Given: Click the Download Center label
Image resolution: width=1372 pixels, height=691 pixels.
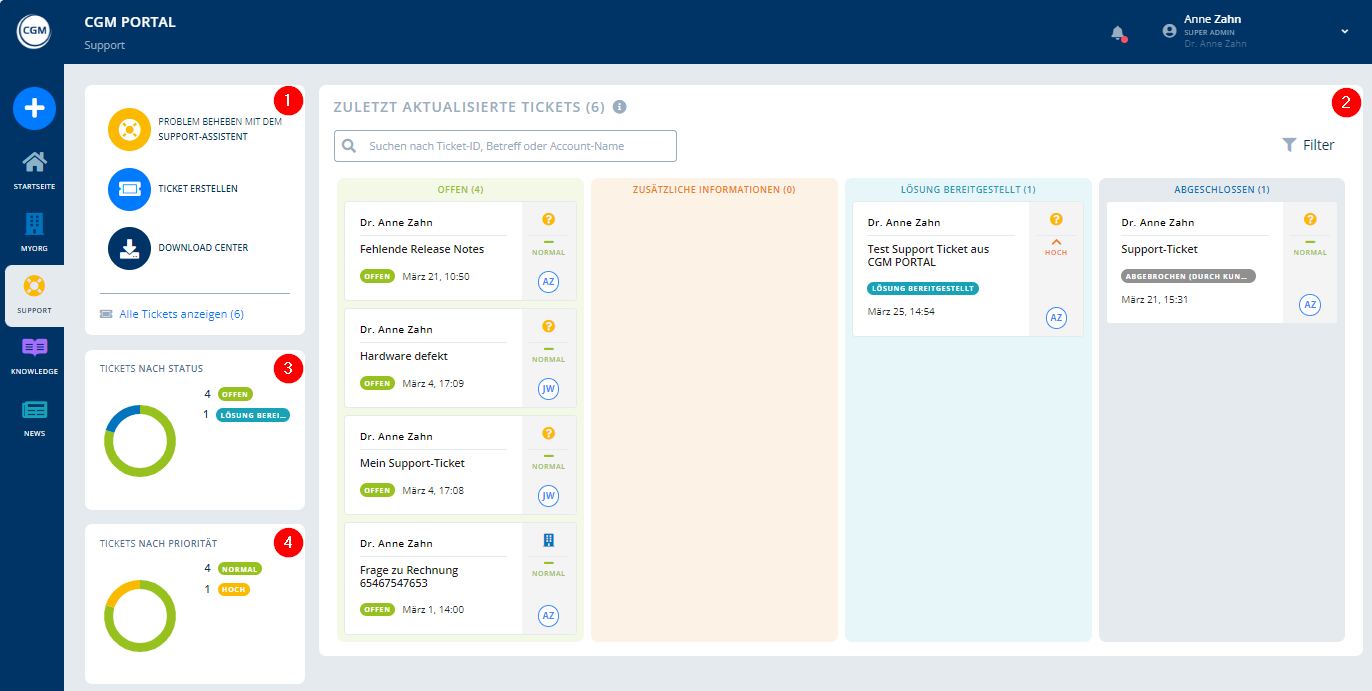Looking at the screenshot, I should [203, 248].
